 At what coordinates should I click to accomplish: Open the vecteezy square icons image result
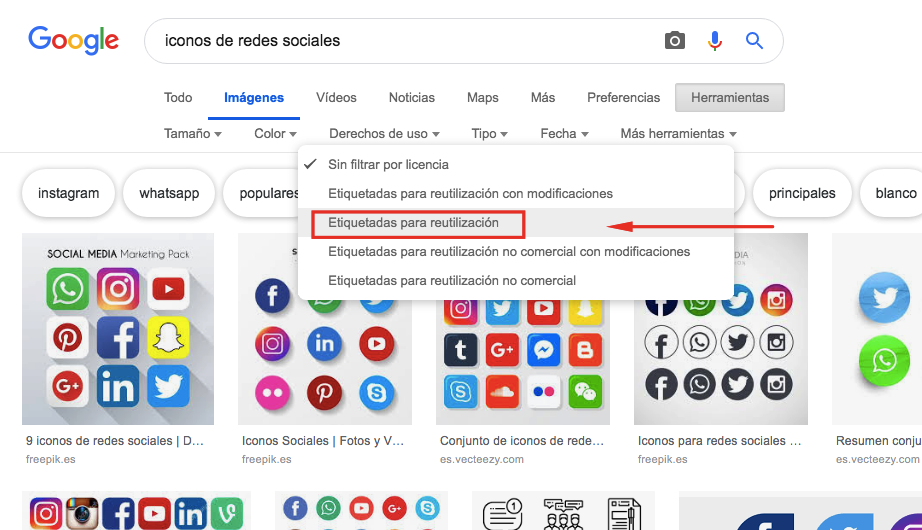click(523, 361)
